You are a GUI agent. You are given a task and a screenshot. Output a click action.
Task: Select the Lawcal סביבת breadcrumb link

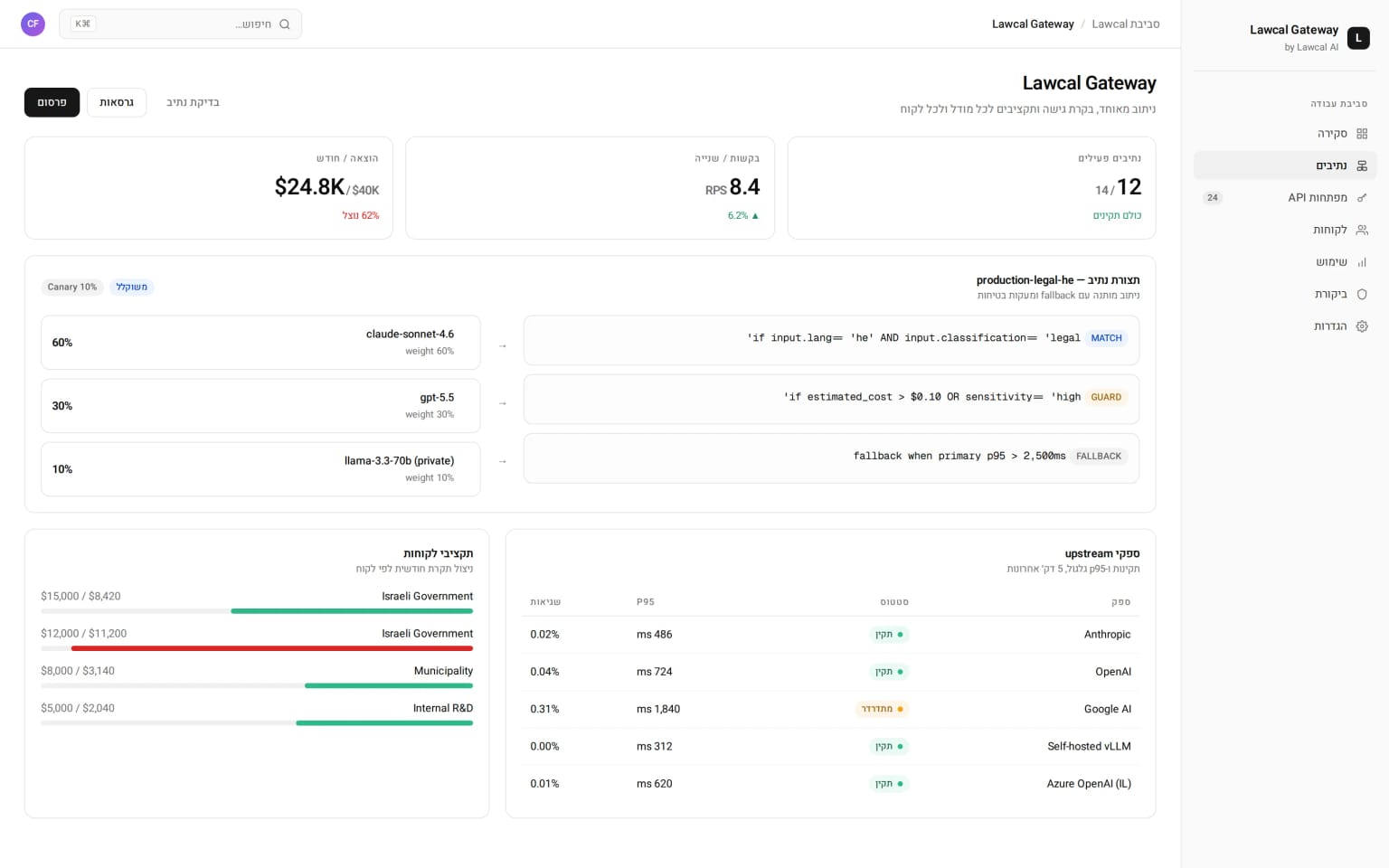(1126, 24)
